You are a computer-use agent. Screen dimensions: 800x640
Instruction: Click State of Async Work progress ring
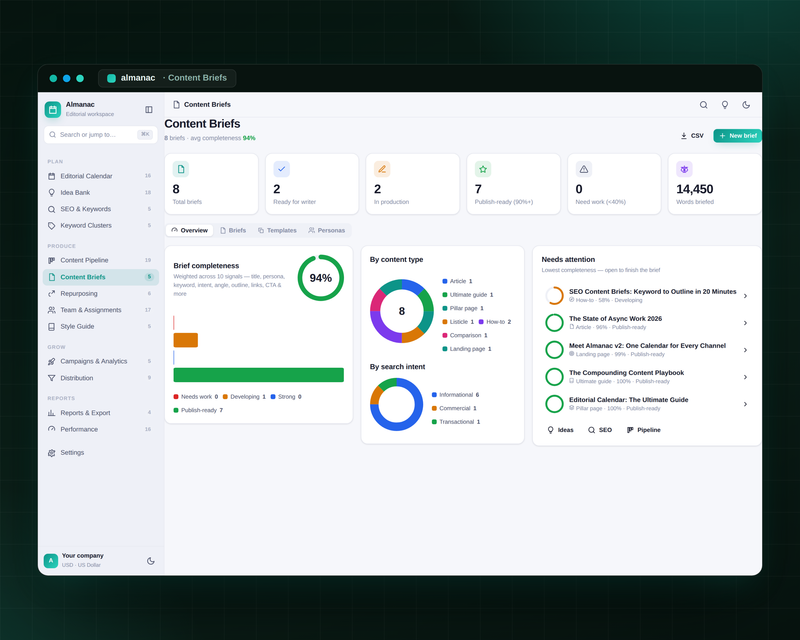point(554,323)
